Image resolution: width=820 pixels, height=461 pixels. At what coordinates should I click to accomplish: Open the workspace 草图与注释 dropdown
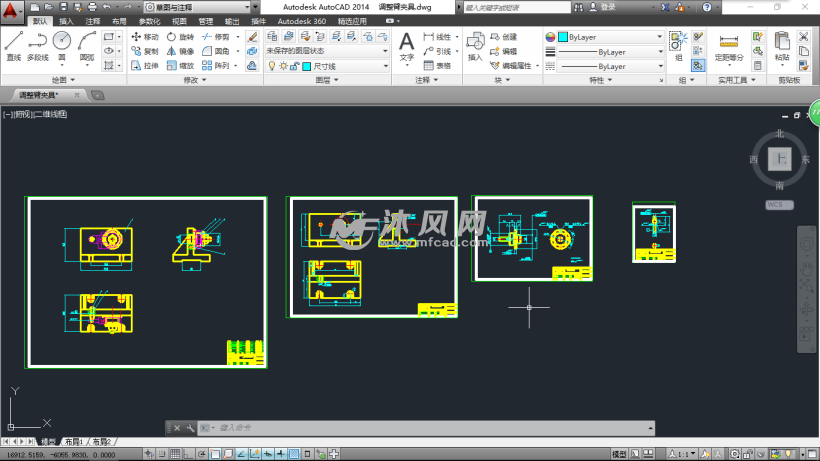tap(198, 7)
